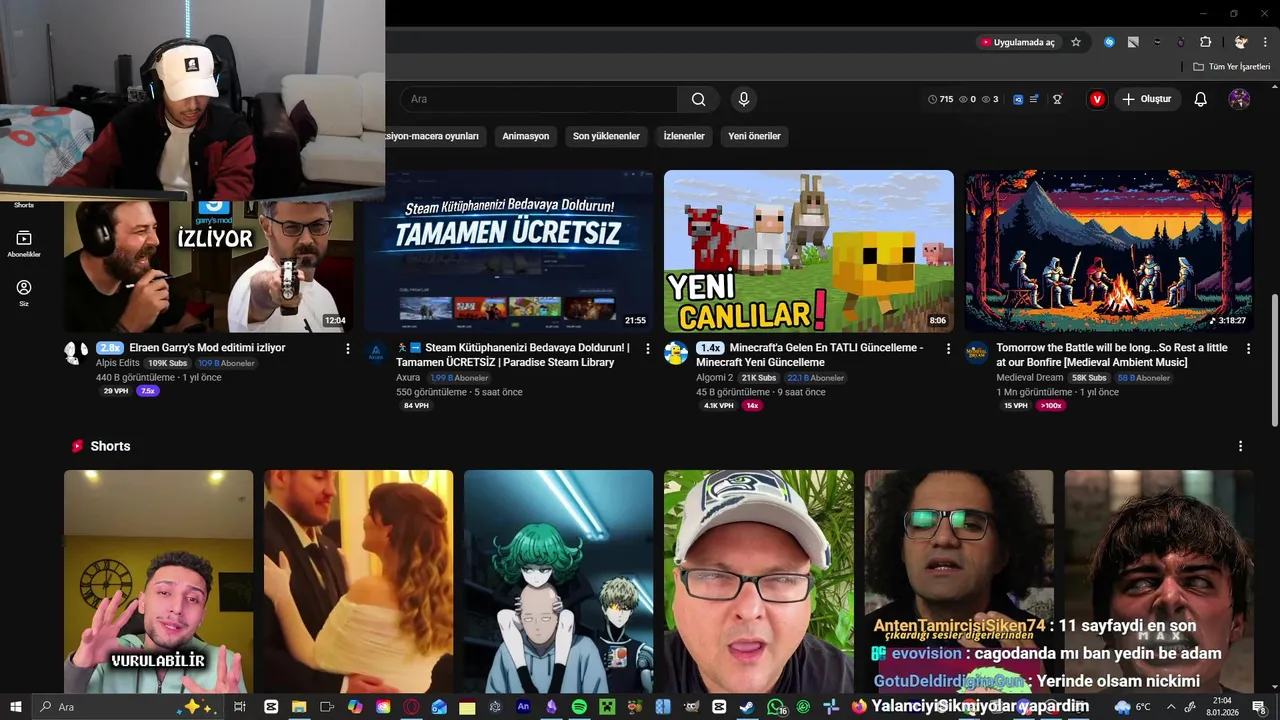Open more options for Steam Kütüphanenizi video
1280x720 pixels.
tap(648, 349)
